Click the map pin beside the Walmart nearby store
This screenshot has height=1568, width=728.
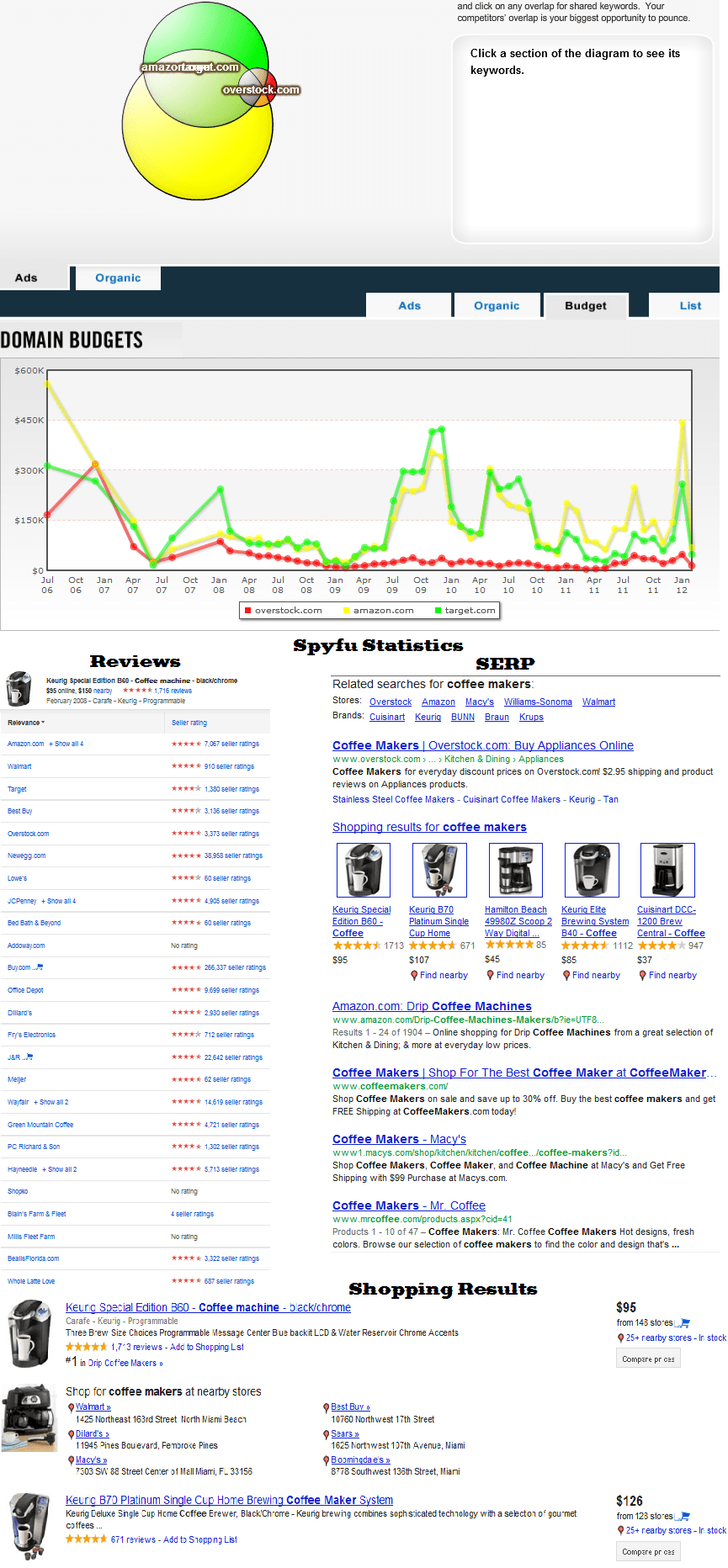(x=72, y=1407)
